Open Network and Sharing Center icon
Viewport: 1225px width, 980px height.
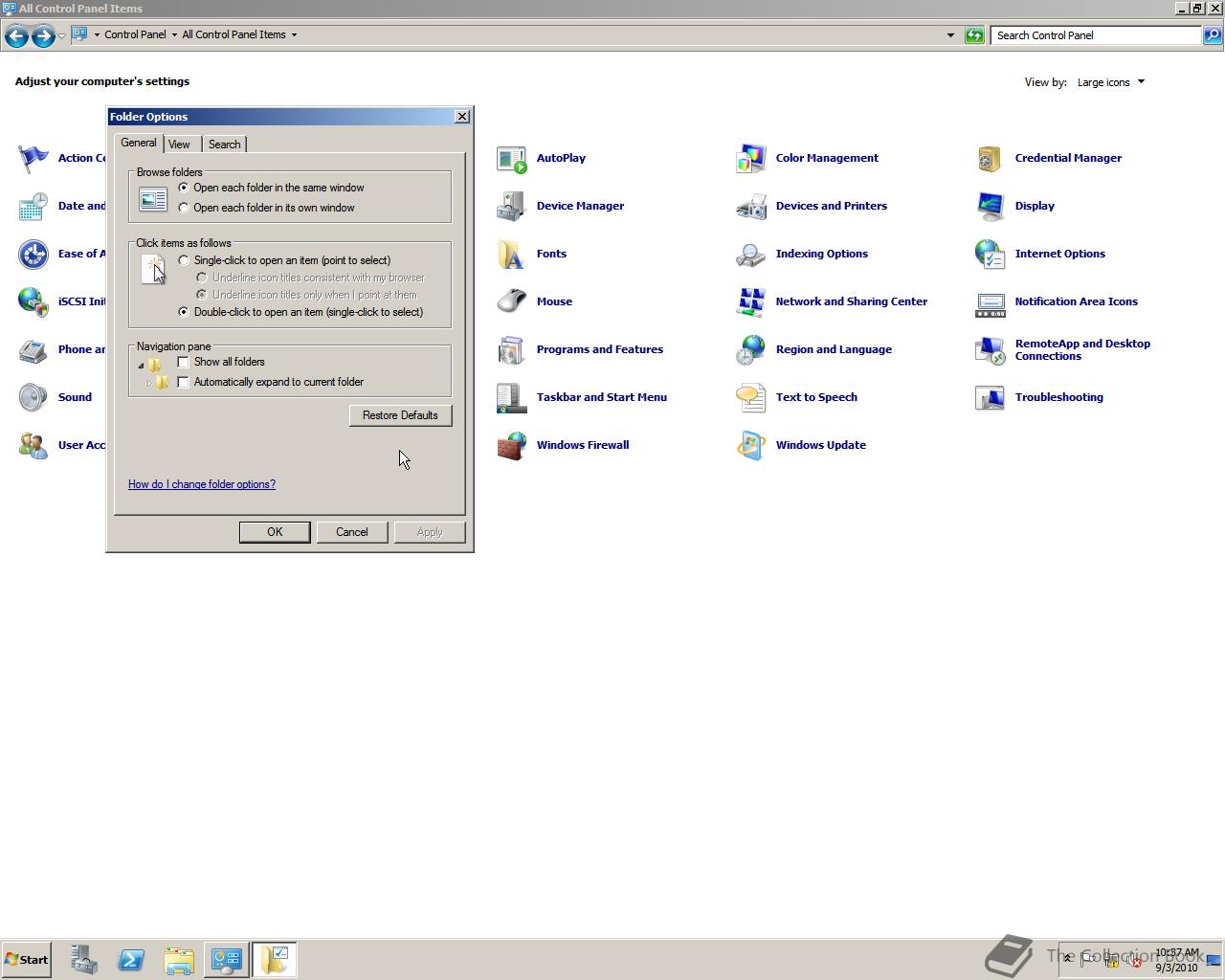751,302
